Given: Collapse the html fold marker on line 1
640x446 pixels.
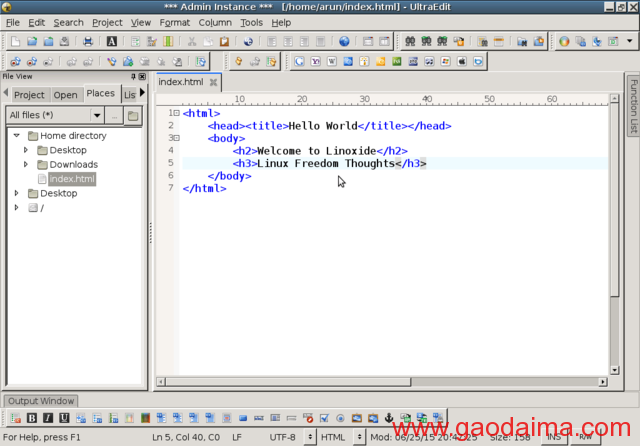Looking at the screenshot, I should click(x=177, y=113).
